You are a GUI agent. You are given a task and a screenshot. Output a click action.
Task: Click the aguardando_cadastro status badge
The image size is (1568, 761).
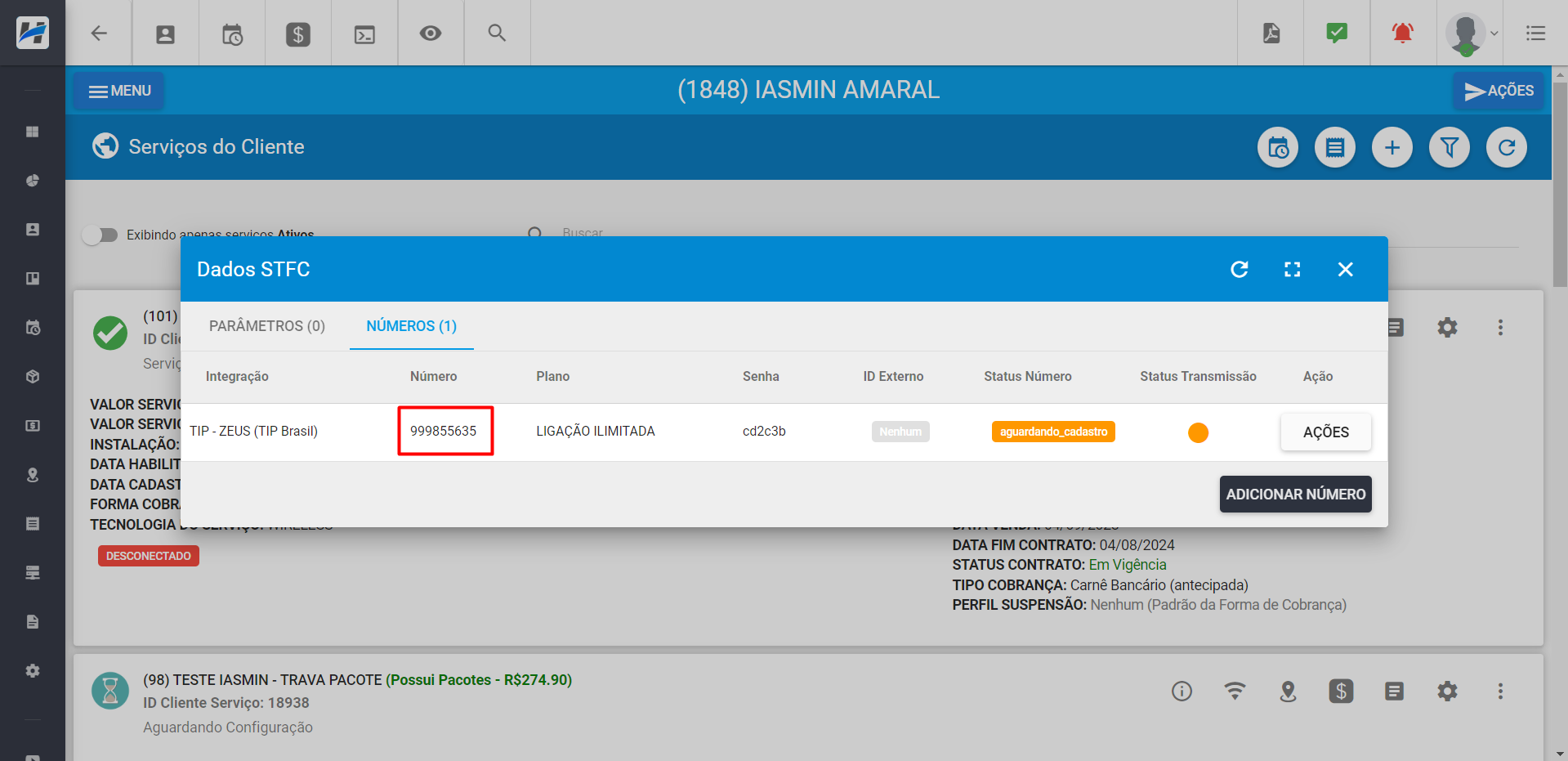1053,432
